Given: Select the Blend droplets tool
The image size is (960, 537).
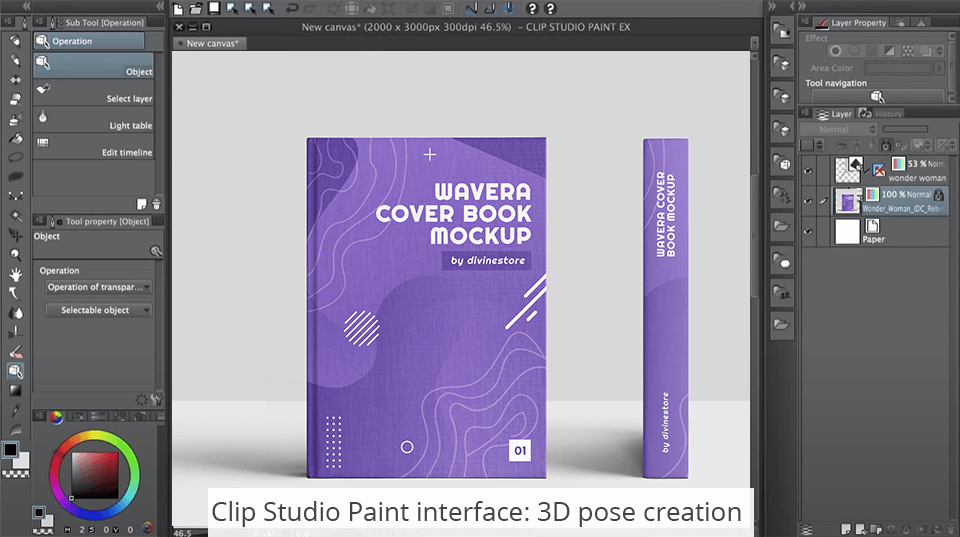Looking at the screenshot, I should (x=15, y=313).
